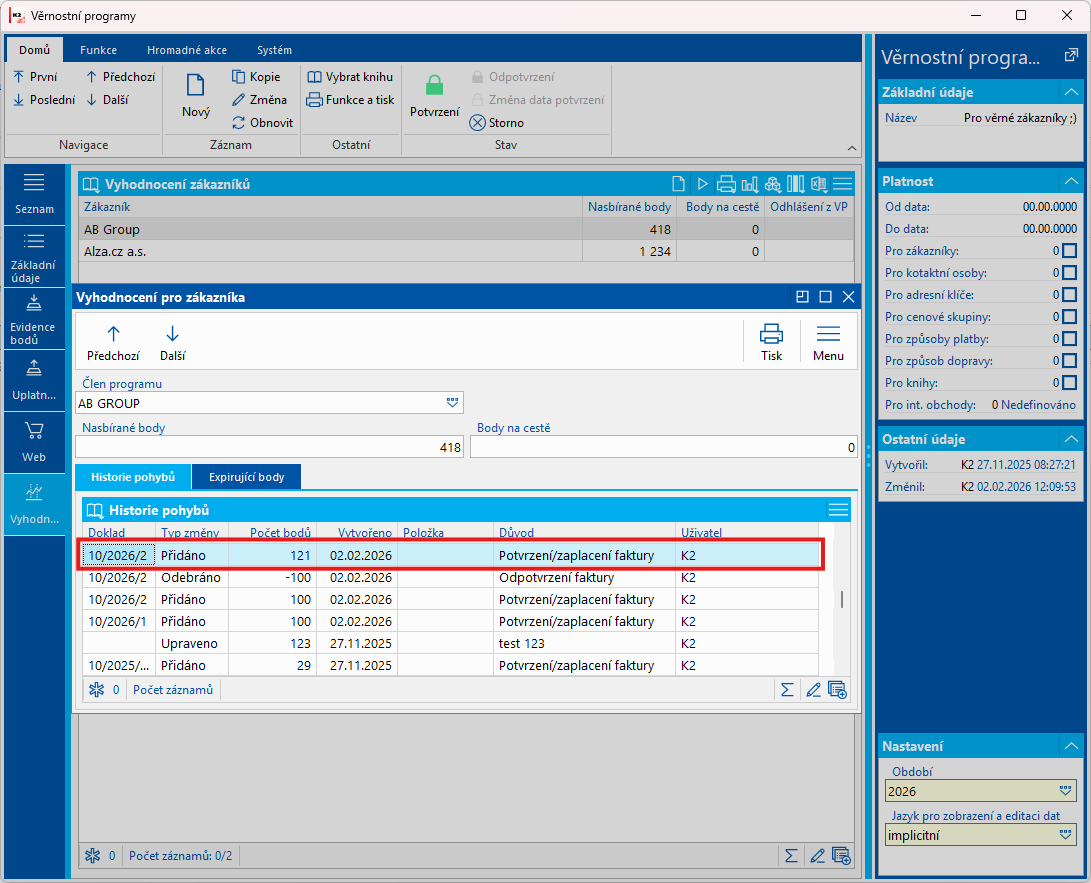Collapse Ostatní údaje panel section
Viewport: 1091px width, 883px height.
[x=1071, y=439]
